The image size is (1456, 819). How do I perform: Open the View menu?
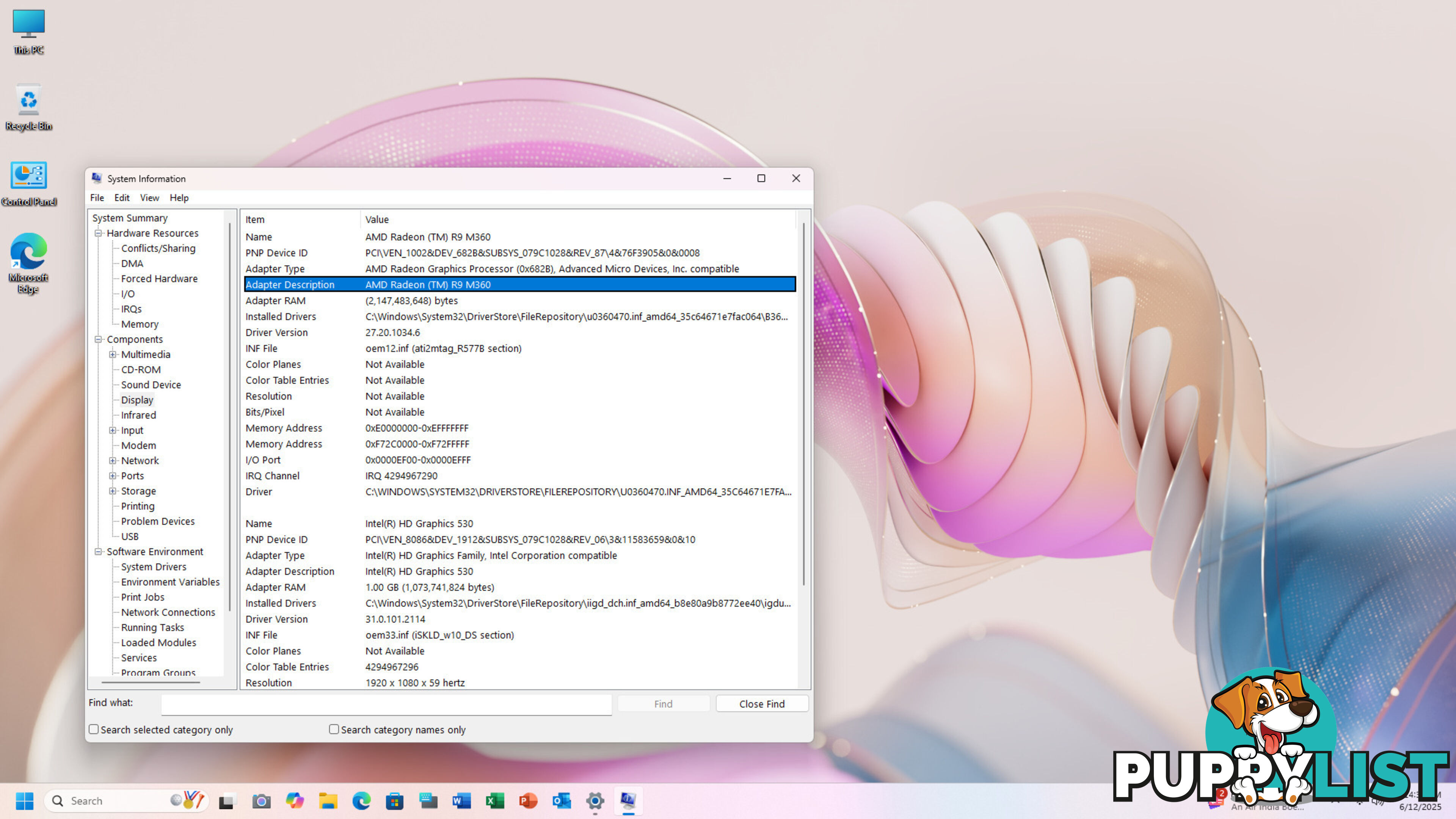(149, 198)
